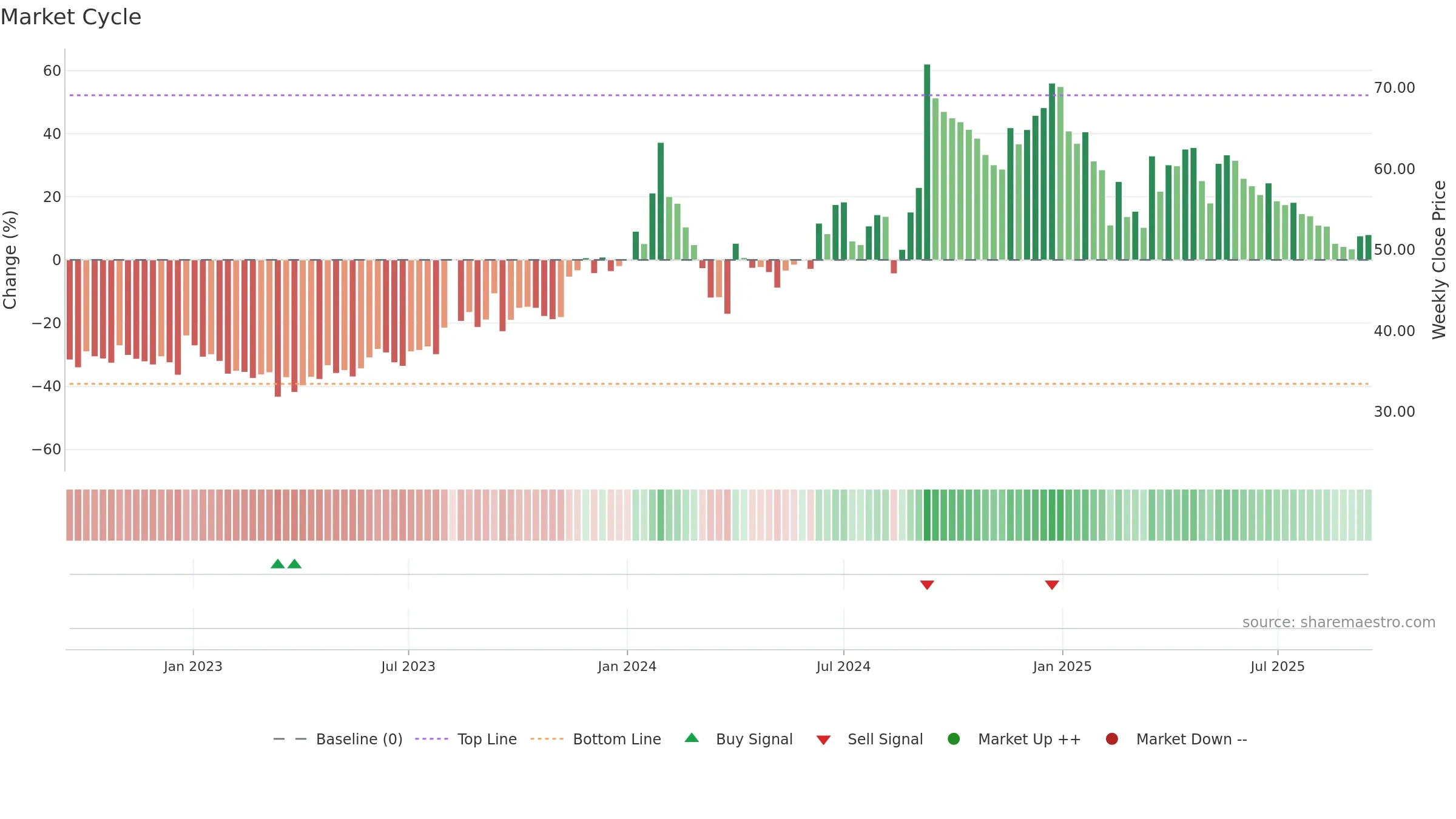Click the Sell Signal legend triangle icon

823,740
